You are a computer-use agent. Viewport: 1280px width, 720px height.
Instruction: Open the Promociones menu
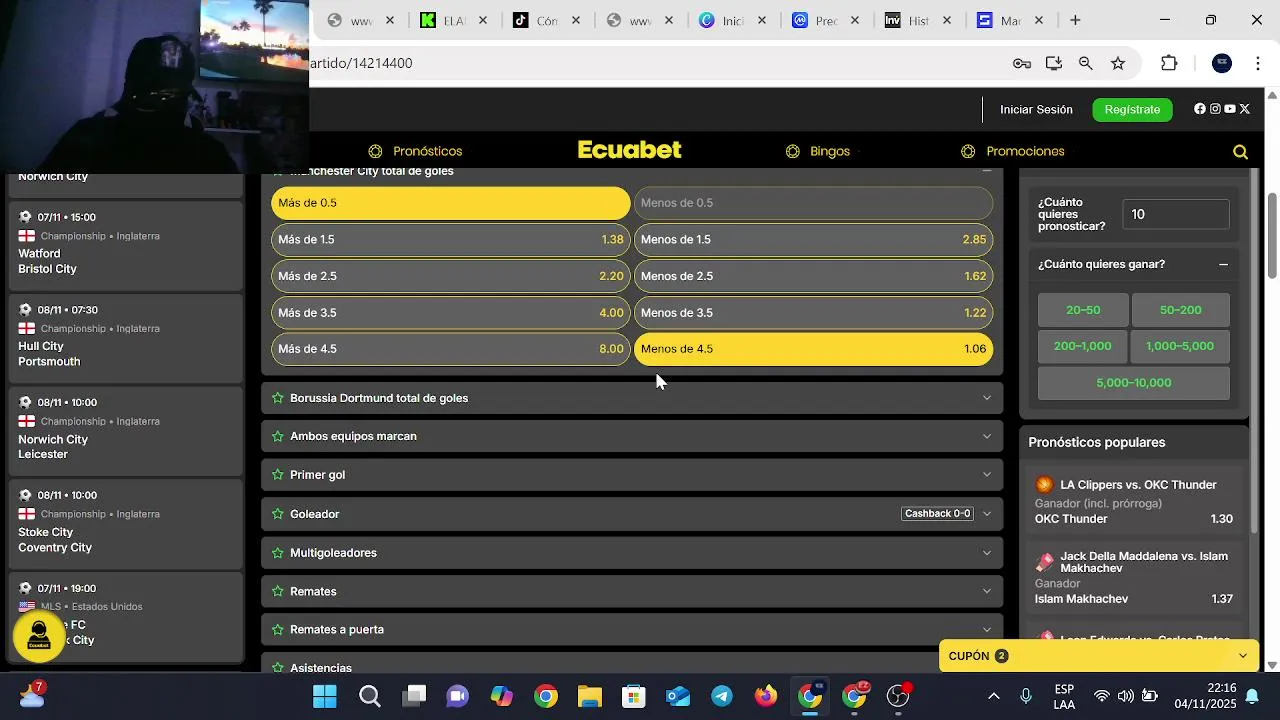(1013, 152)
